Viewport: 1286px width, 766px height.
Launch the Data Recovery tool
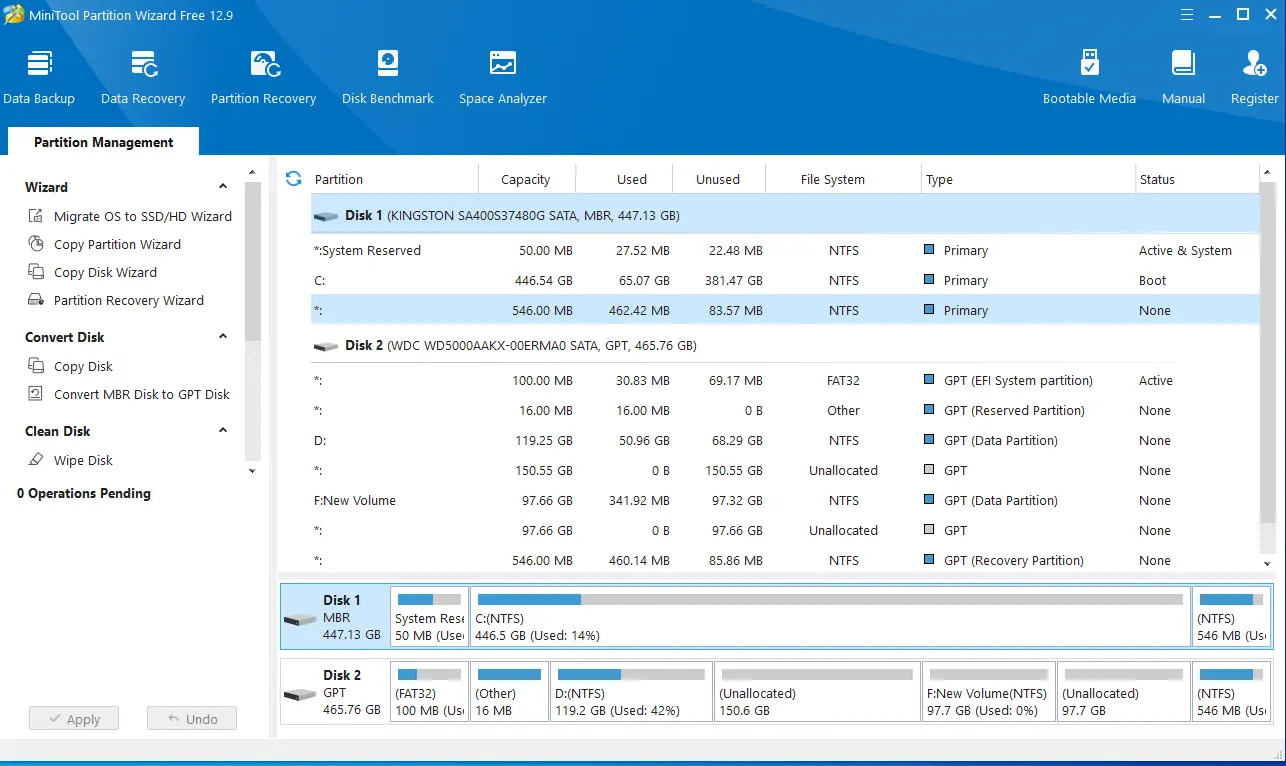click(x=143, y=77)
